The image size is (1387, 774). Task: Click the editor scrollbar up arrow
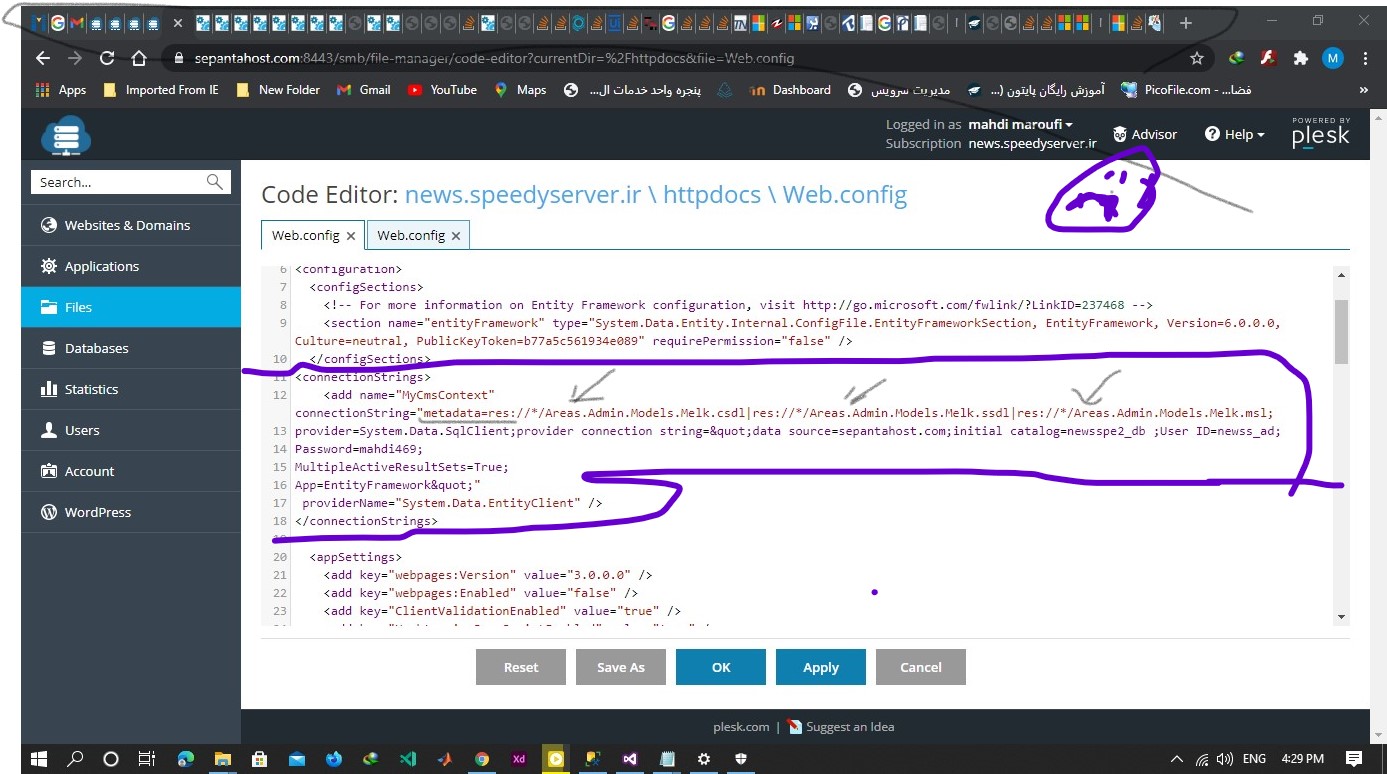(x=1341, y=274)
